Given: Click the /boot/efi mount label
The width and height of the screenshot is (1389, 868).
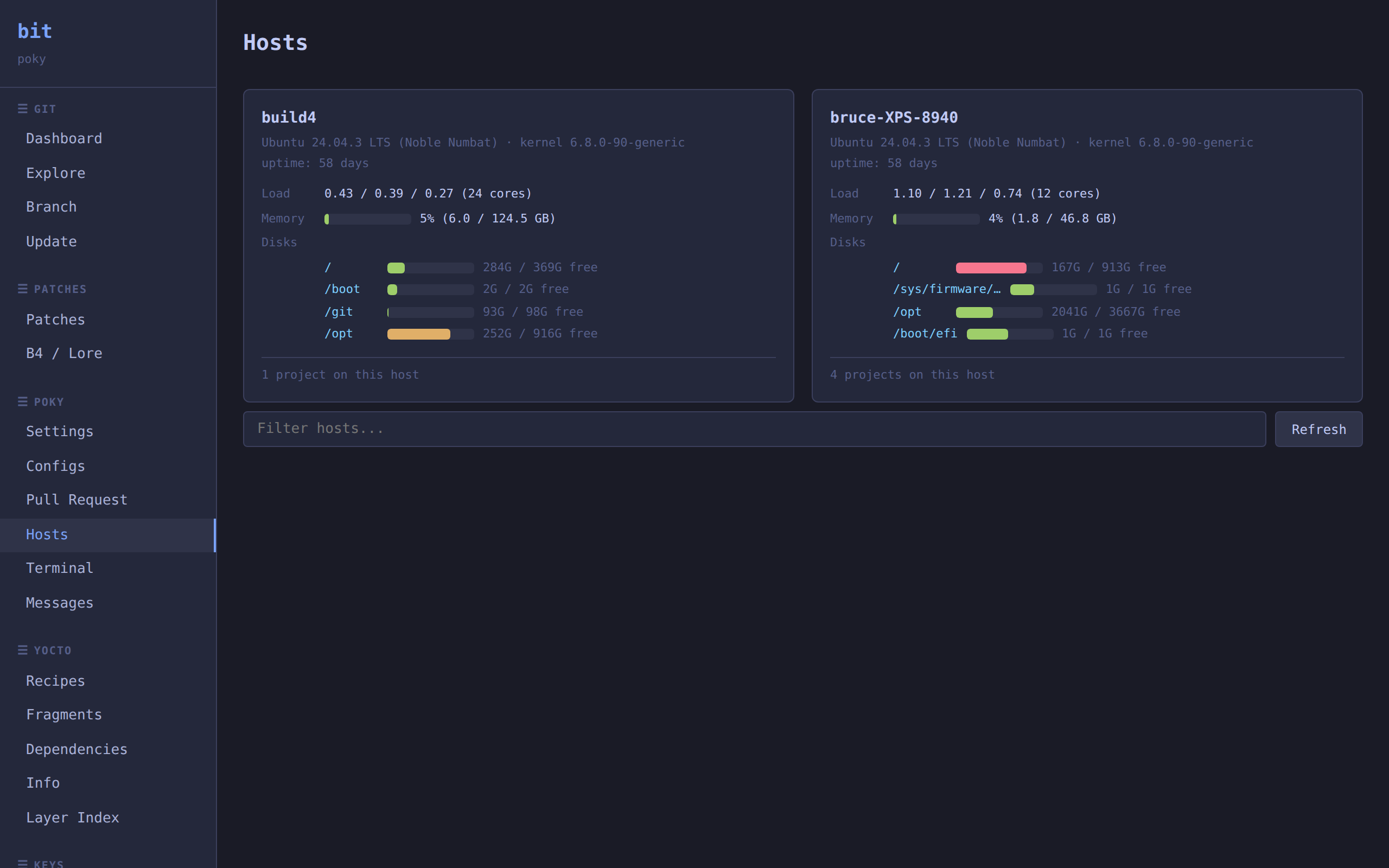Looking at the screenshot, I should pyautogui.click(x=925, y=334).
